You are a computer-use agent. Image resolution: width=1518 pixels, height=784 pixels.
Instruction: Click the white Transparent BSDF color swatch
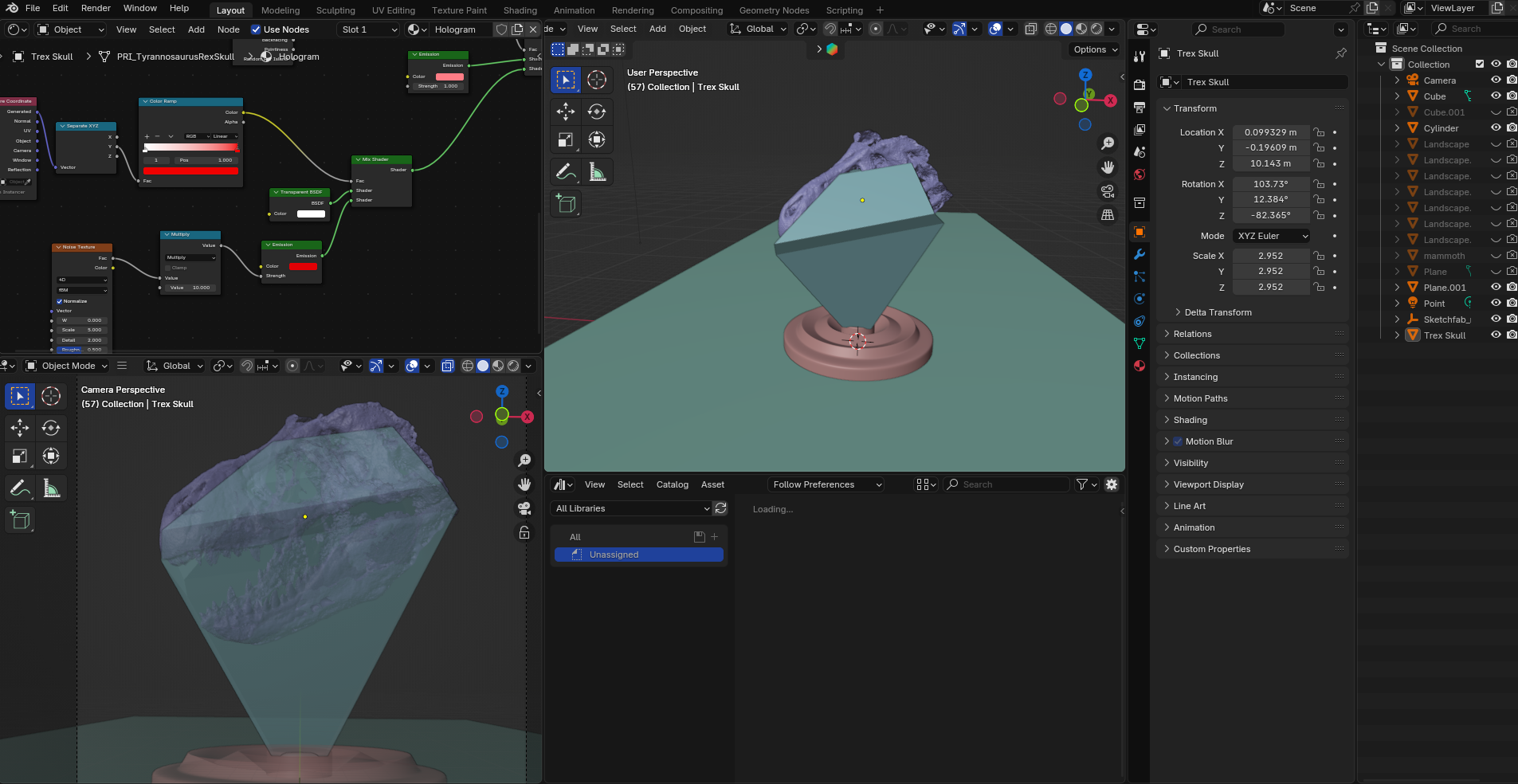(311, 214)
